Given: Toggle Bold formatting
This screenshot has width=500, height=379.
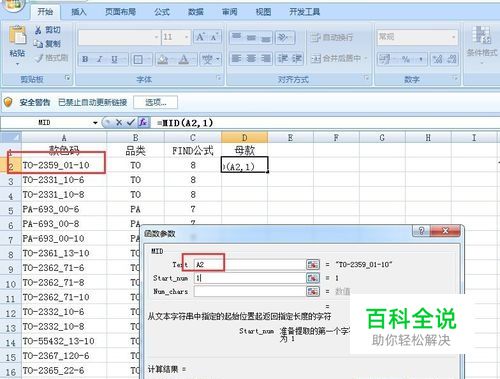Looking at the screenshot, I should coord(85,59).
